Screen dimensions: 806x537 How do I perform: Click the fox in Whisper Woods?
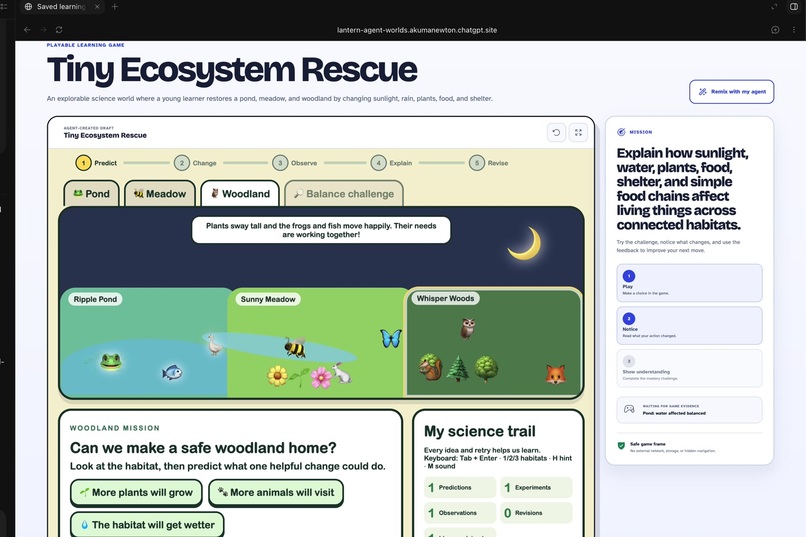(x=556, y=375)
